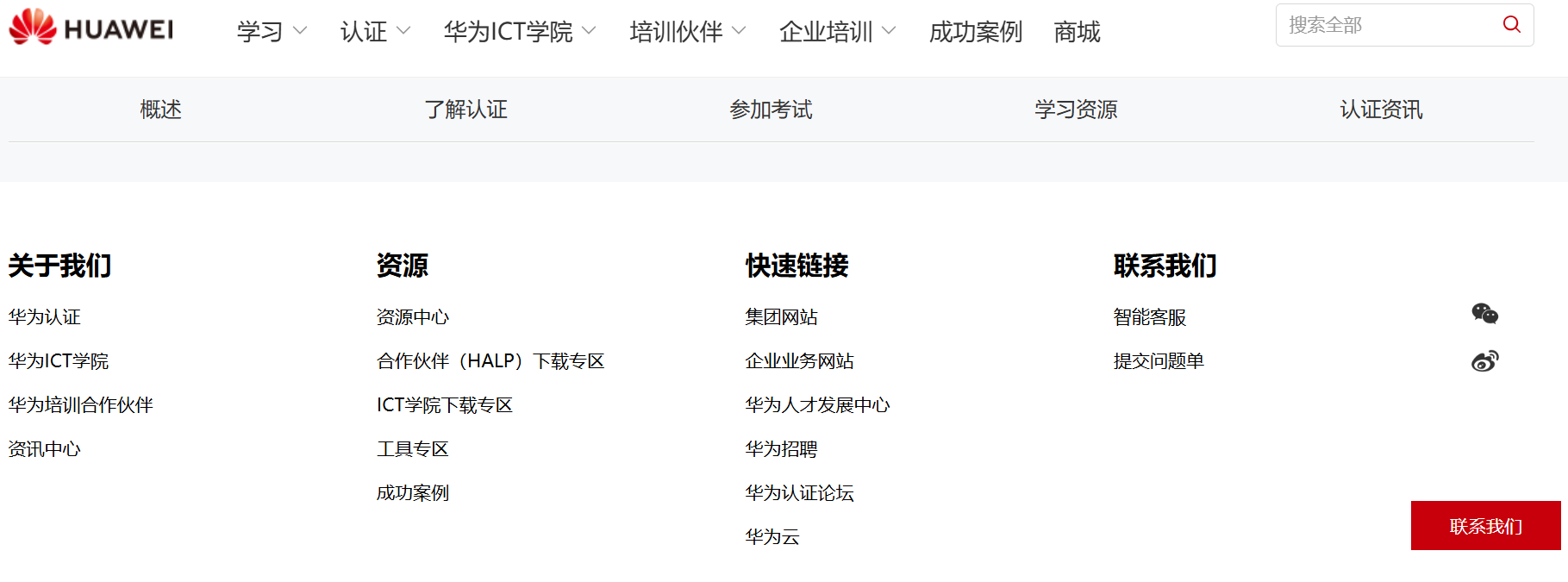Screen dimensions: 1568x582
Task: Expand the 认证 dropdown menu
Action: 374,32
